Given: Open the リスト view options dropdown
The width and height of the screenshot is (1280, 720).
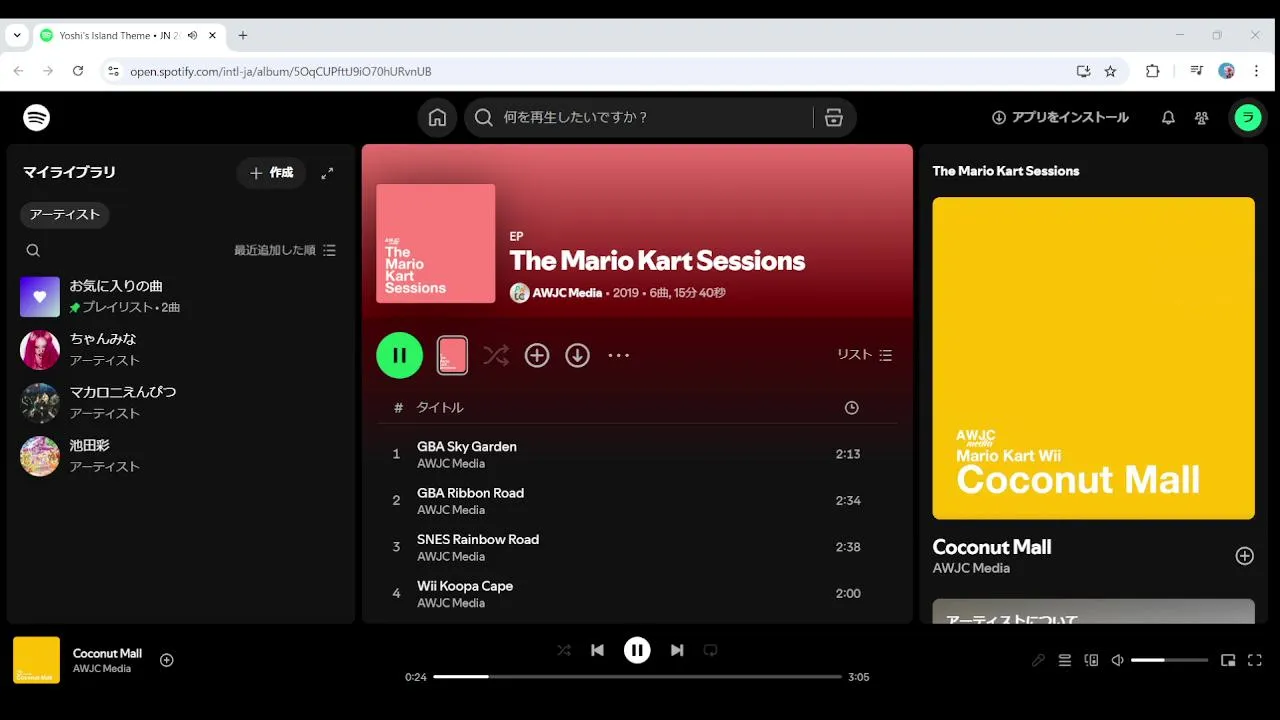Looking at the screenshot, I should [864, 355].
